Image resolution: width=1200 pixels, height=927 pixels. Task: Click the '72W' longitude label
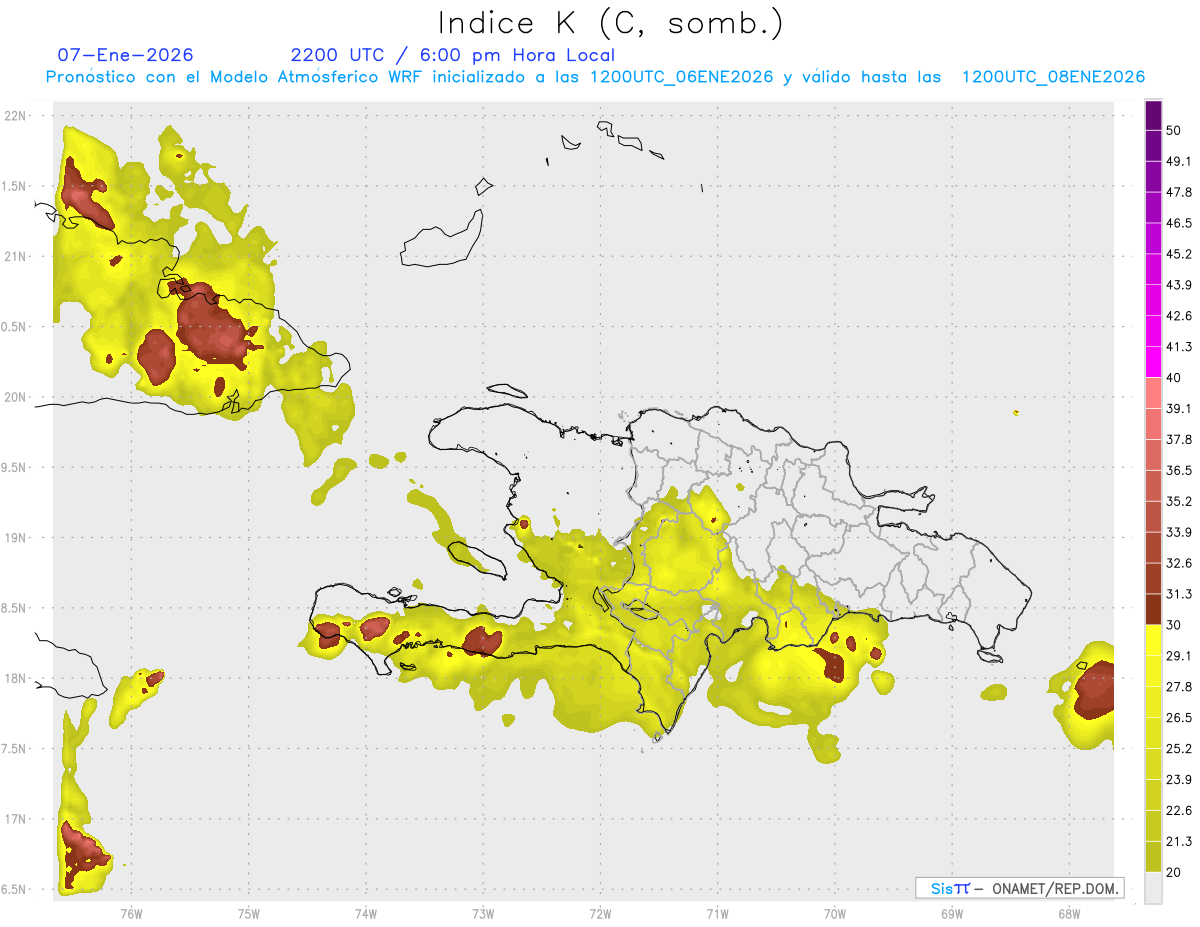(x=600, y=913)
